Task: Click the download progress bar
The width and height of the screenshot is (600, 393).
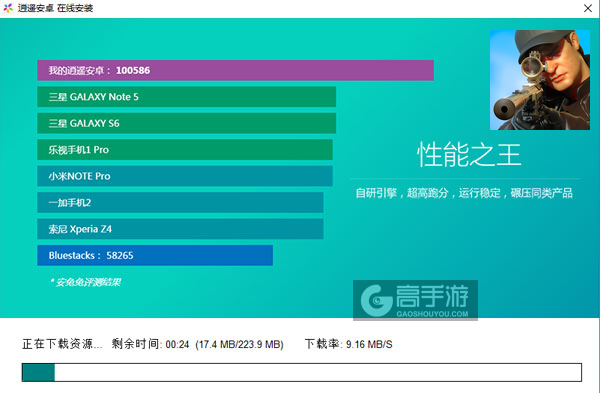Action: pos(302,372)
